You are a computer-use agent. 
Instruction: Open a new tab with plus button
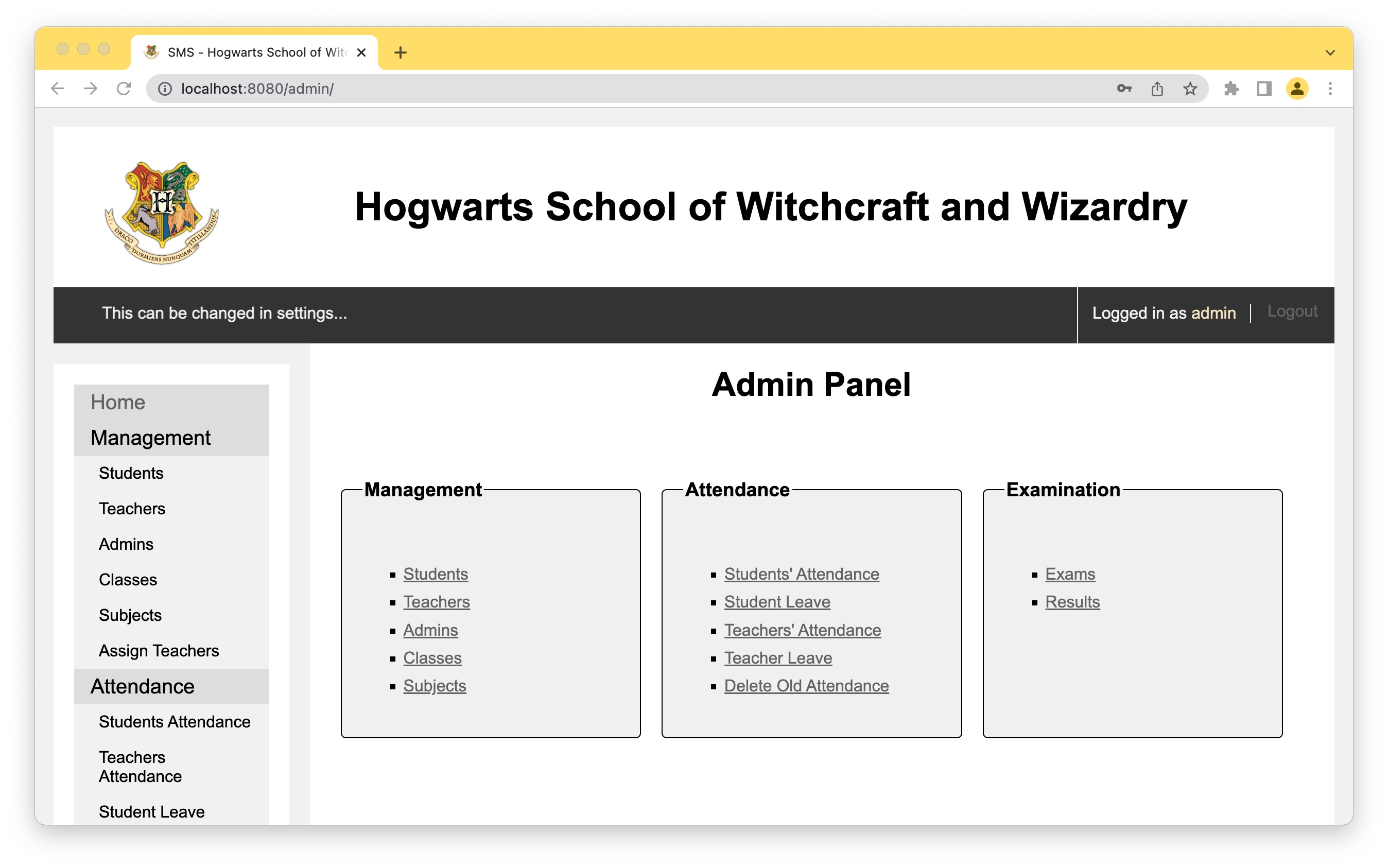400,52
